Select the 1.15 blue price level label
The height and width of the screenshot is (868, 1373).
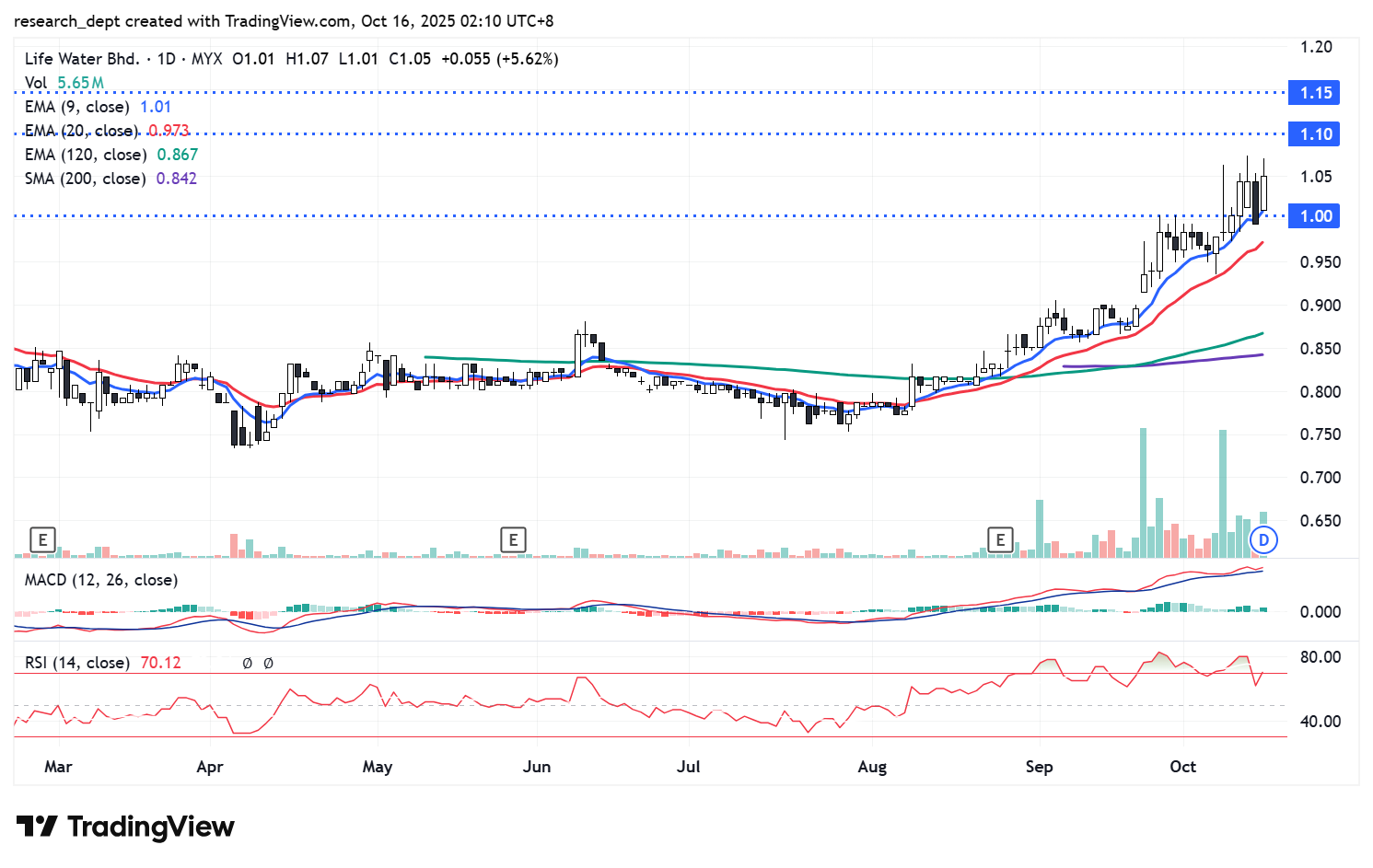[x=1315, y=93]
